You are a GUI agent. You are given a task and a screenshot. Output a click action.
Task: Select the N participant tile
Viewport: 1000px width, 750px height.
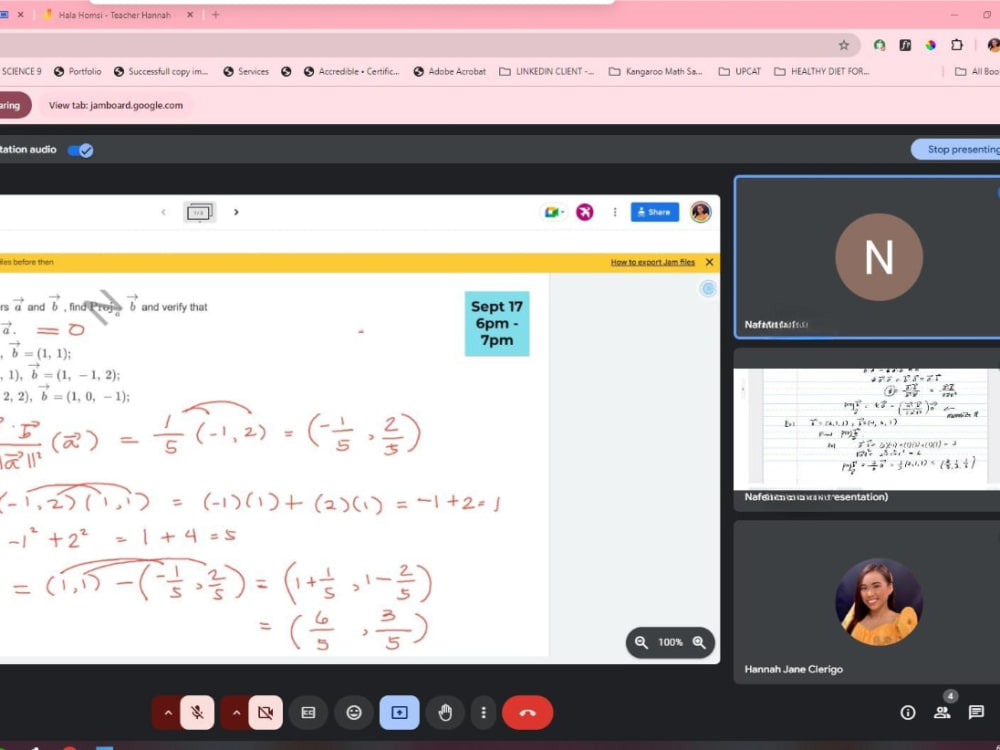click(867, 257)
